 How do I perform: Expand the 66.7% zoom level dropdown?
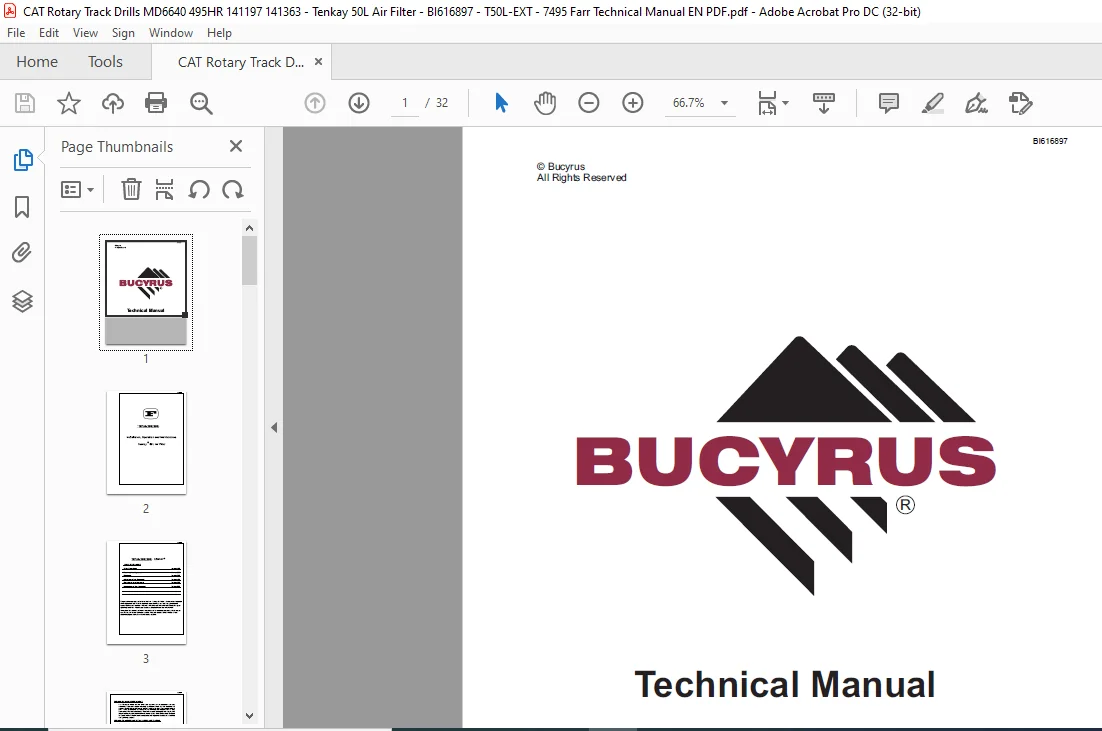(724, 103)
